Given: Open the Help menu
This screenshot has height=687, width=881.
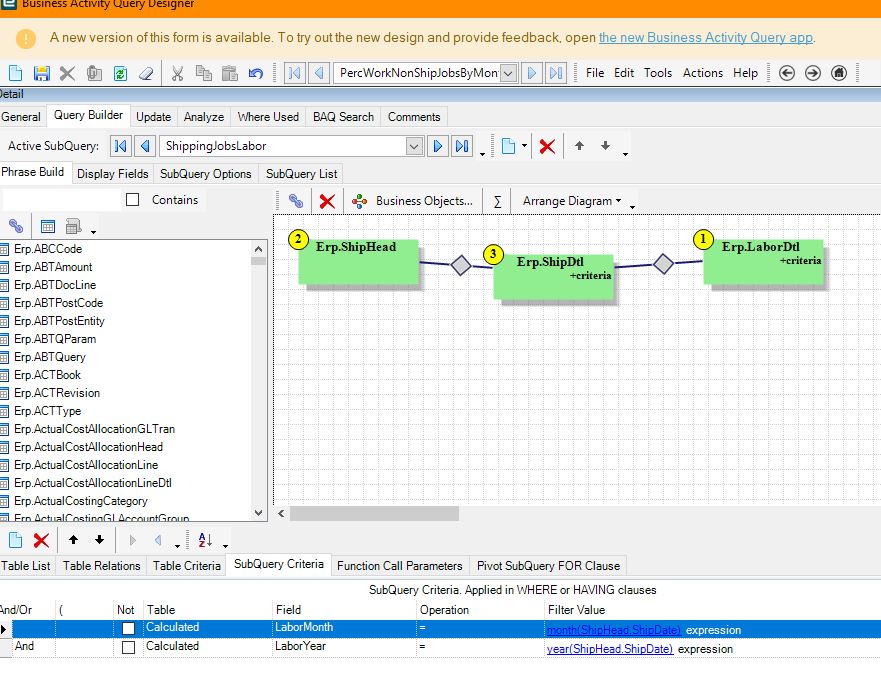Looking at the screenshot, I should (x=745, y=73).
